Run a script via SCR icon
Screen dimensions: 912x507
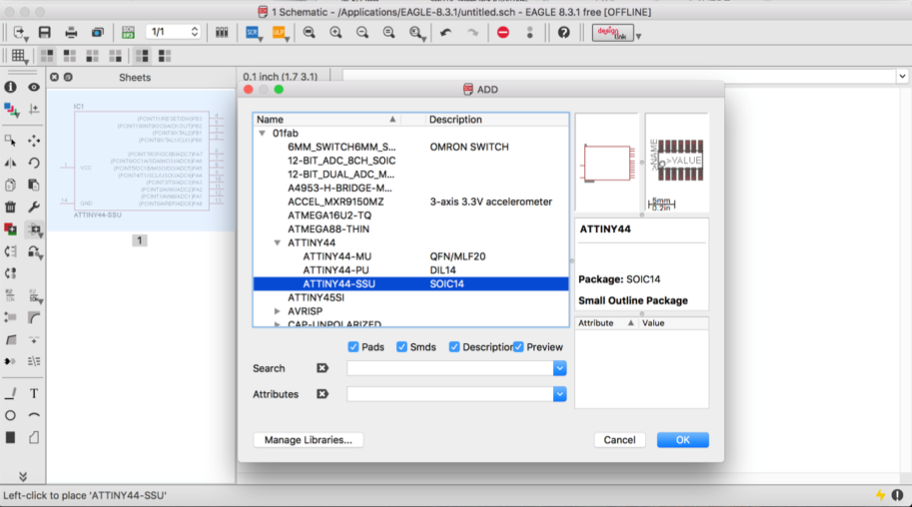[252, 33]
